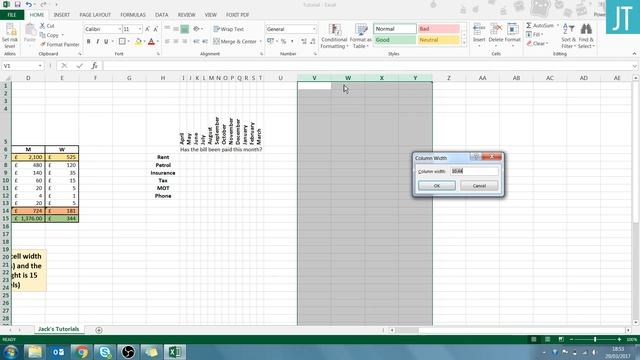Open the Fill Color dropdown arrow
The width and height of the screenshot is (640, 360).
(x=144, y=41)
